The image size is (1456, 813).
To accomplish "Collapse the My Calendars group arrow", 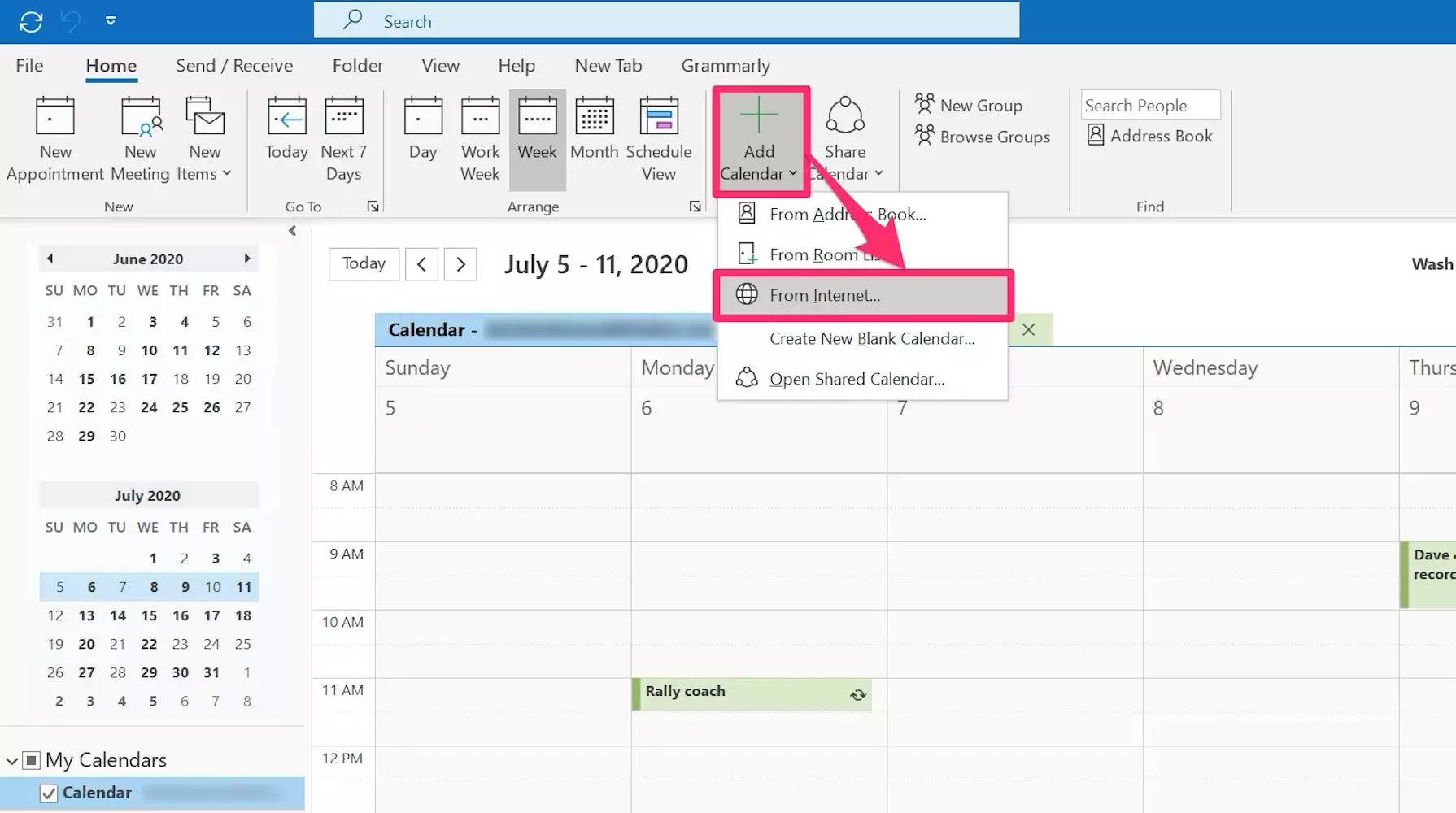I will [x=12, y=761].
